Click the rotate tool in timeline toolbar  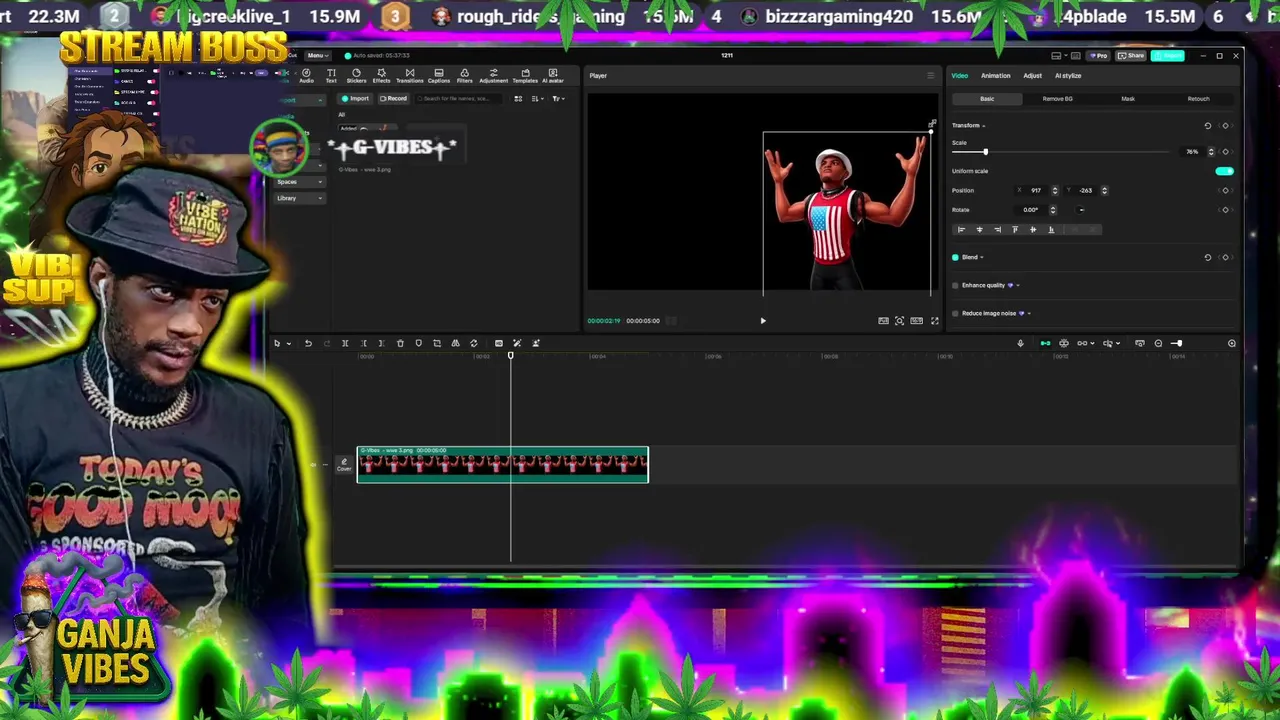click(474, 343)
